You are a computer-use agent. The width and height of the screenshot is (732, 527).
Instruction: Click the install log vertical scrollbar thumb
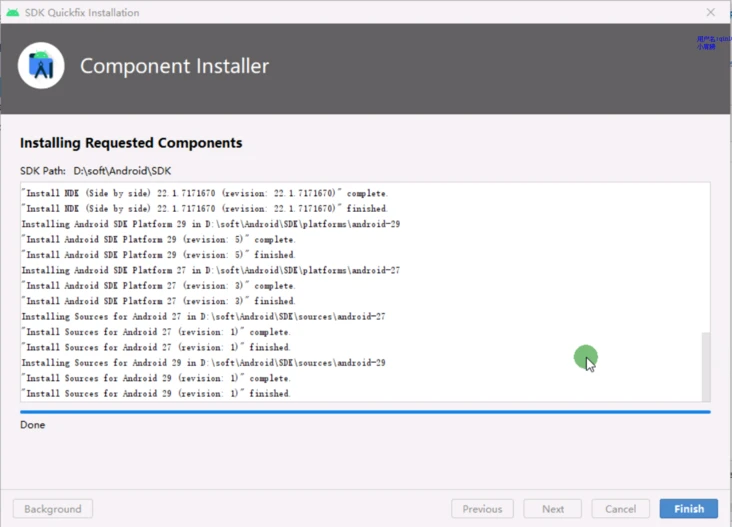pos(706,366)
